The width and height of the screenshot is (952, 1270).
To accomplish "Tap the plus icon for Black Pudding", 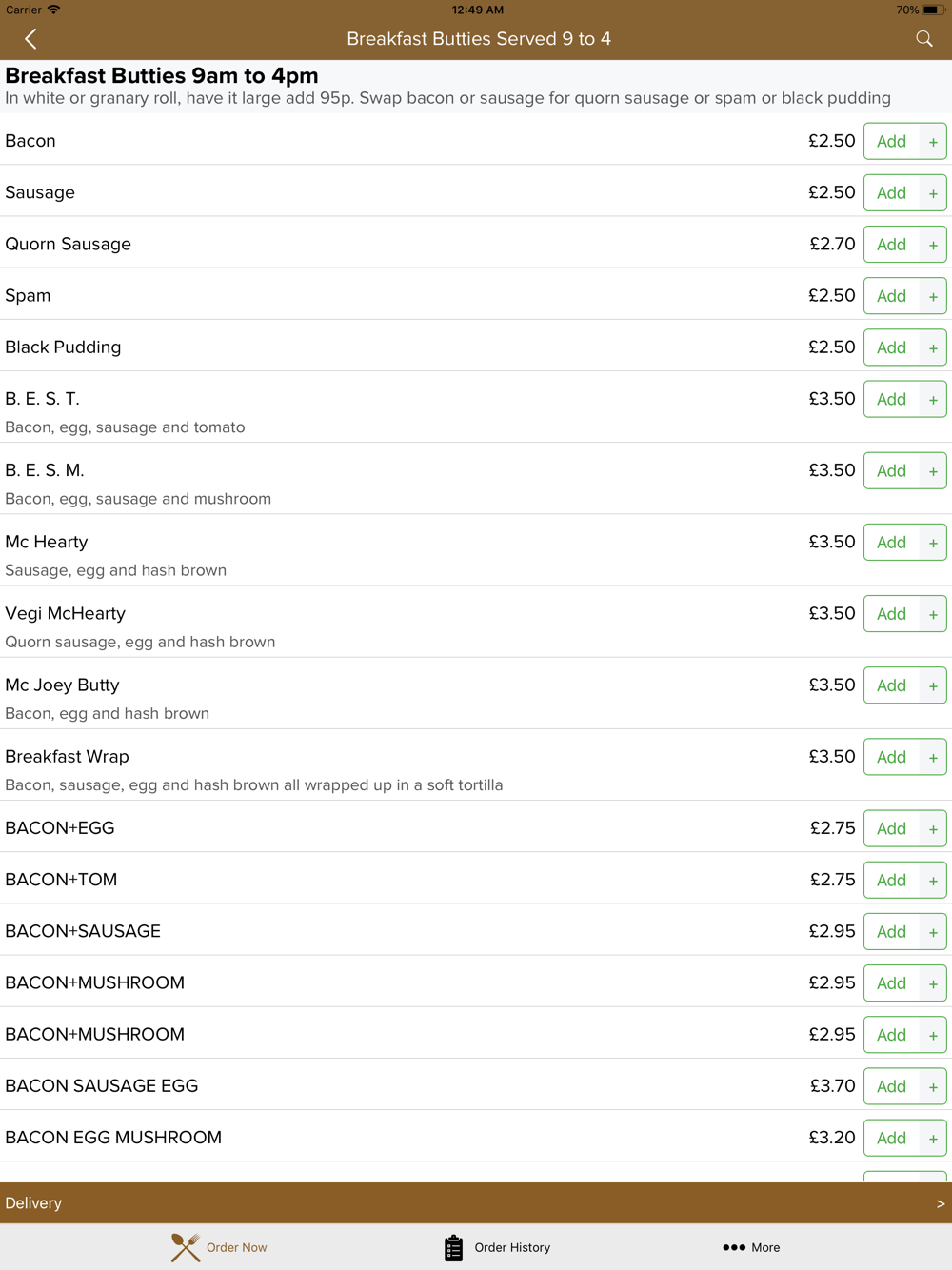I will [x=933, y=347].
